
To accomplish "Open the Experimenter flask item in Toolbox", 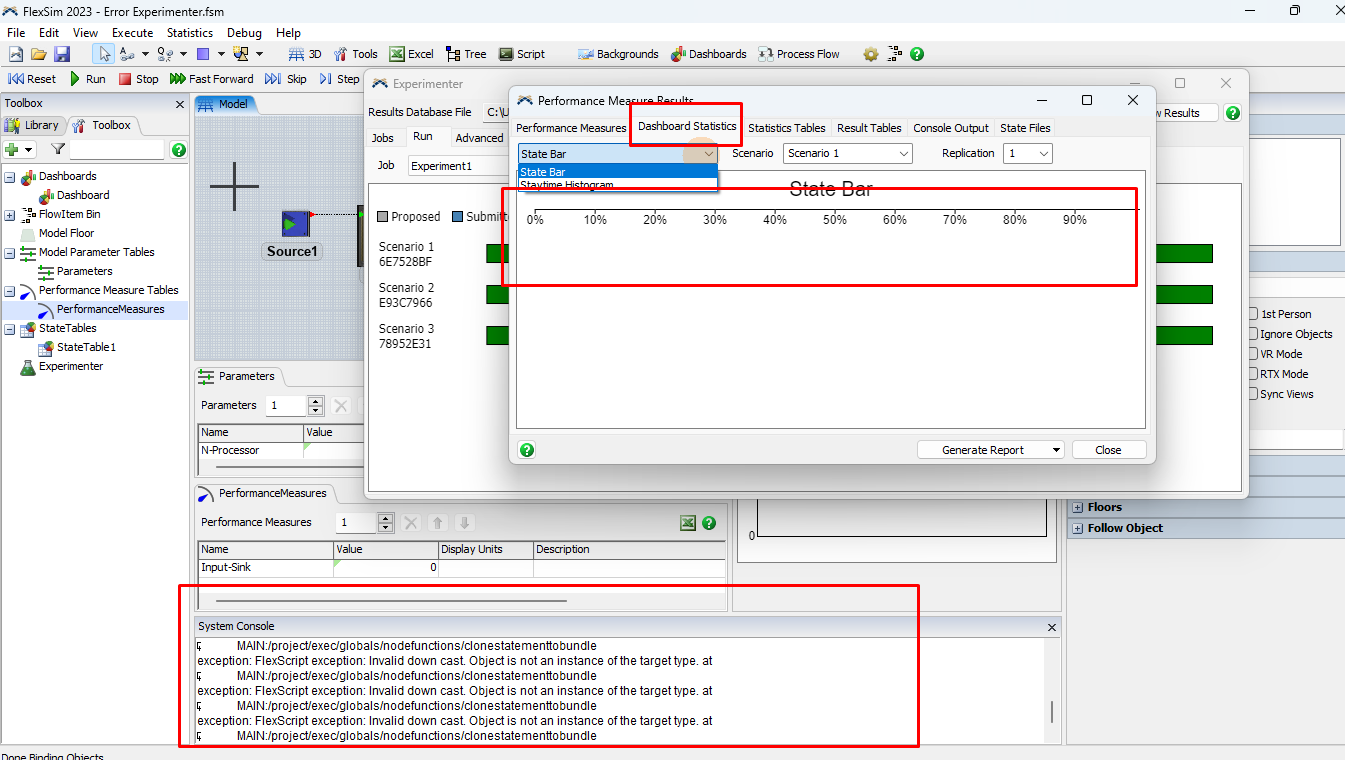I will click(x=70, y=366).
